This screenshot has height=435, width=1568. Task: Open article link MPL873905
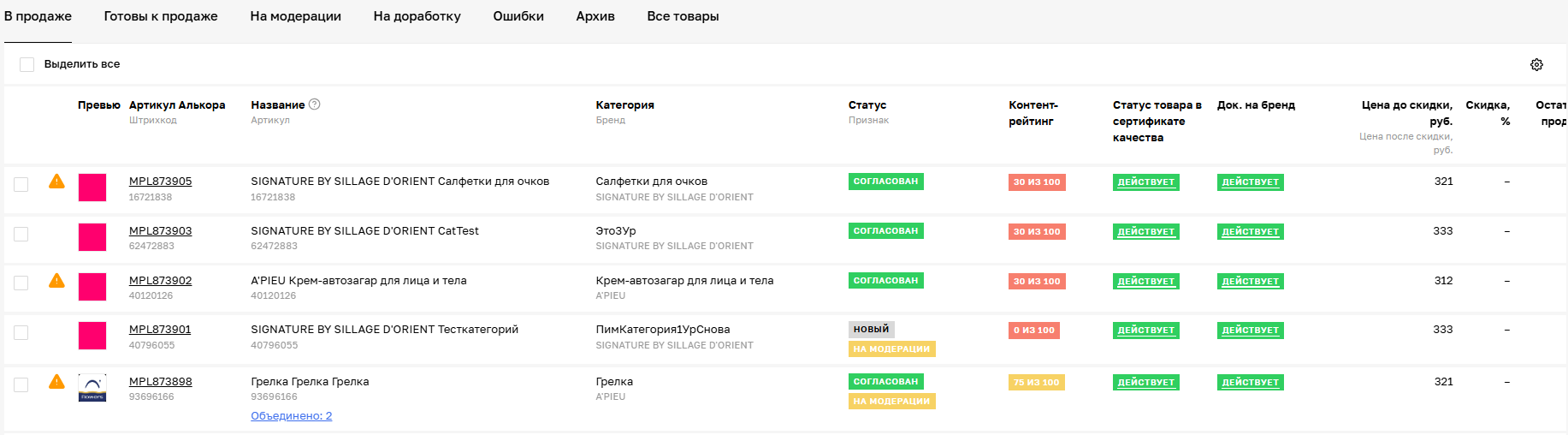click(x=160, y=181)
